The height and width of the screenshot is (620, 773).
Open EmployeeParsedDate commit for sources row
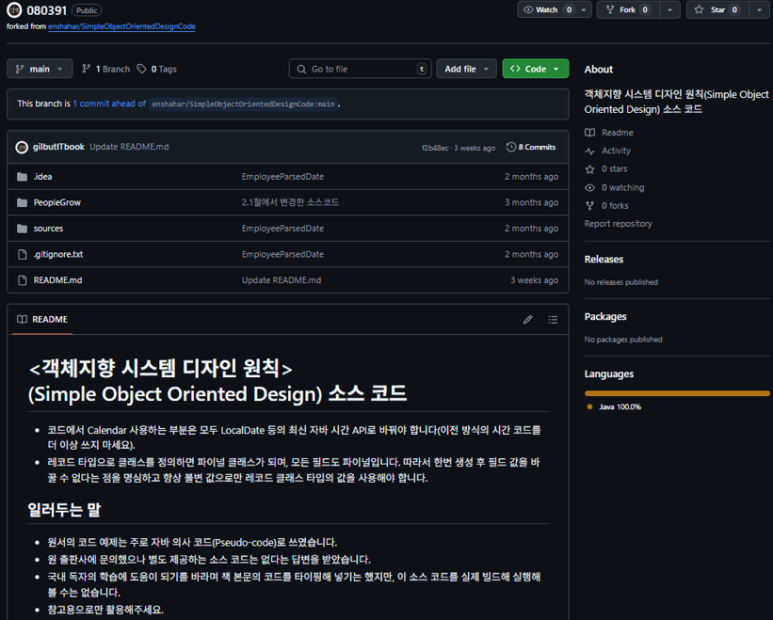(283, 229)
